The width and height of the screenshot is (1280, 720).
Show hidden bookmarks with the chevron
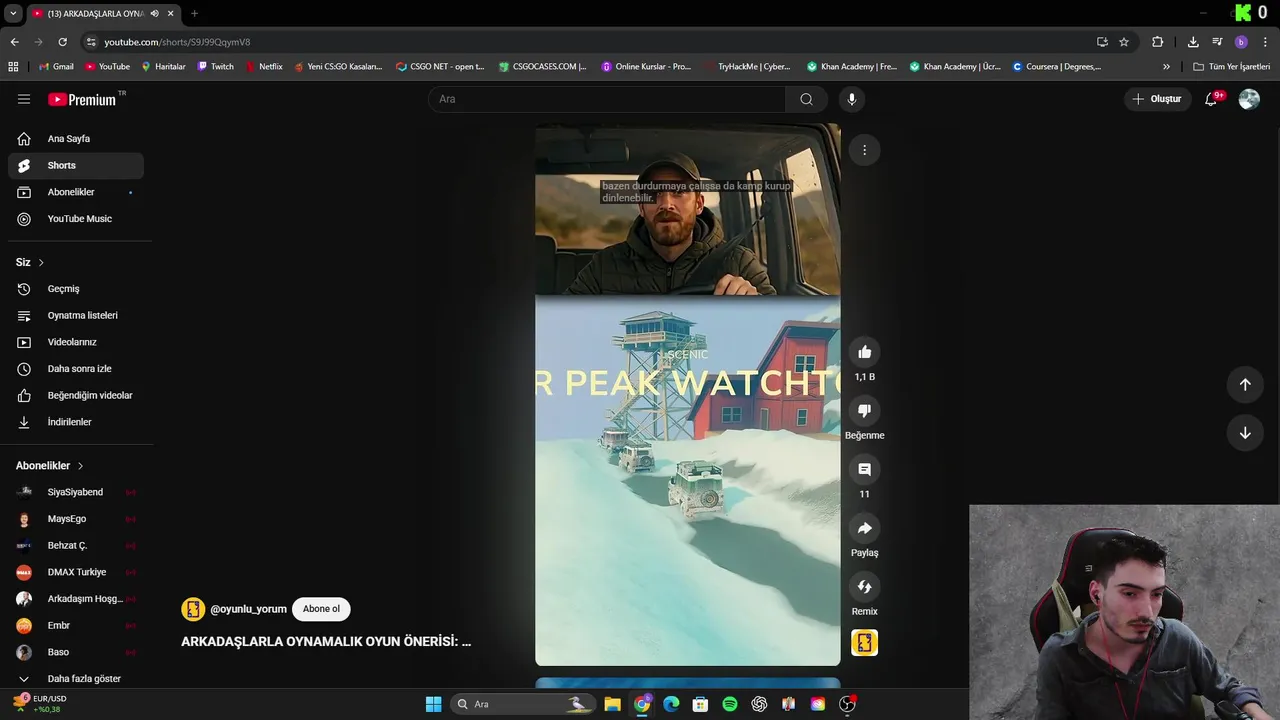(x=1166, y=67)
